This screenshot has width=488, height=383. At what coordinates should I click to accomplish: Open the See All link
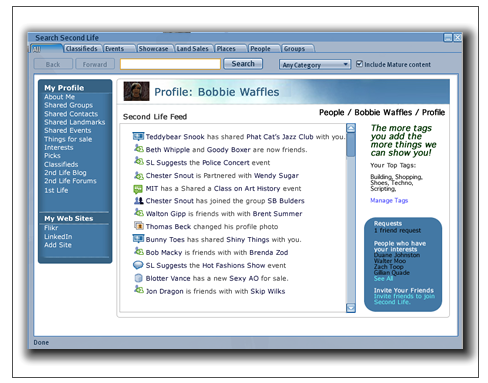(383, 278)
